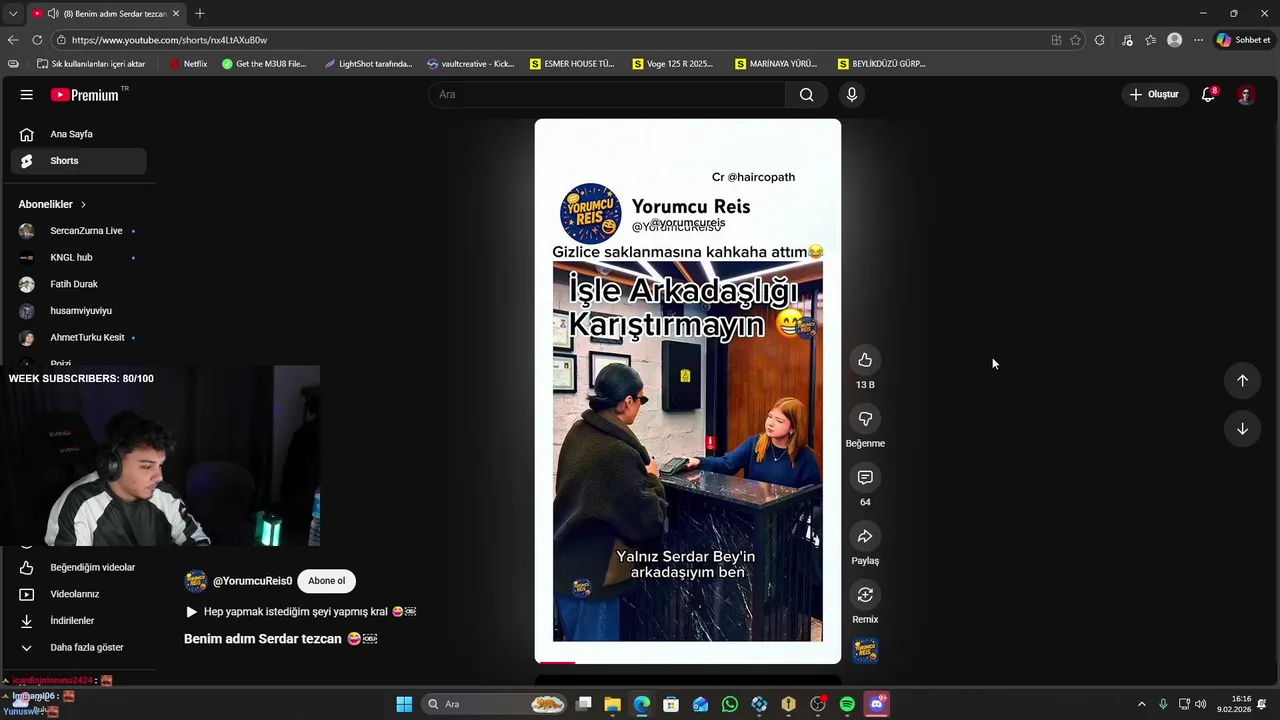Screen dimensions: 1280x720
Task: Select Shorts in the sidebar
Action: tap(78, 161)
